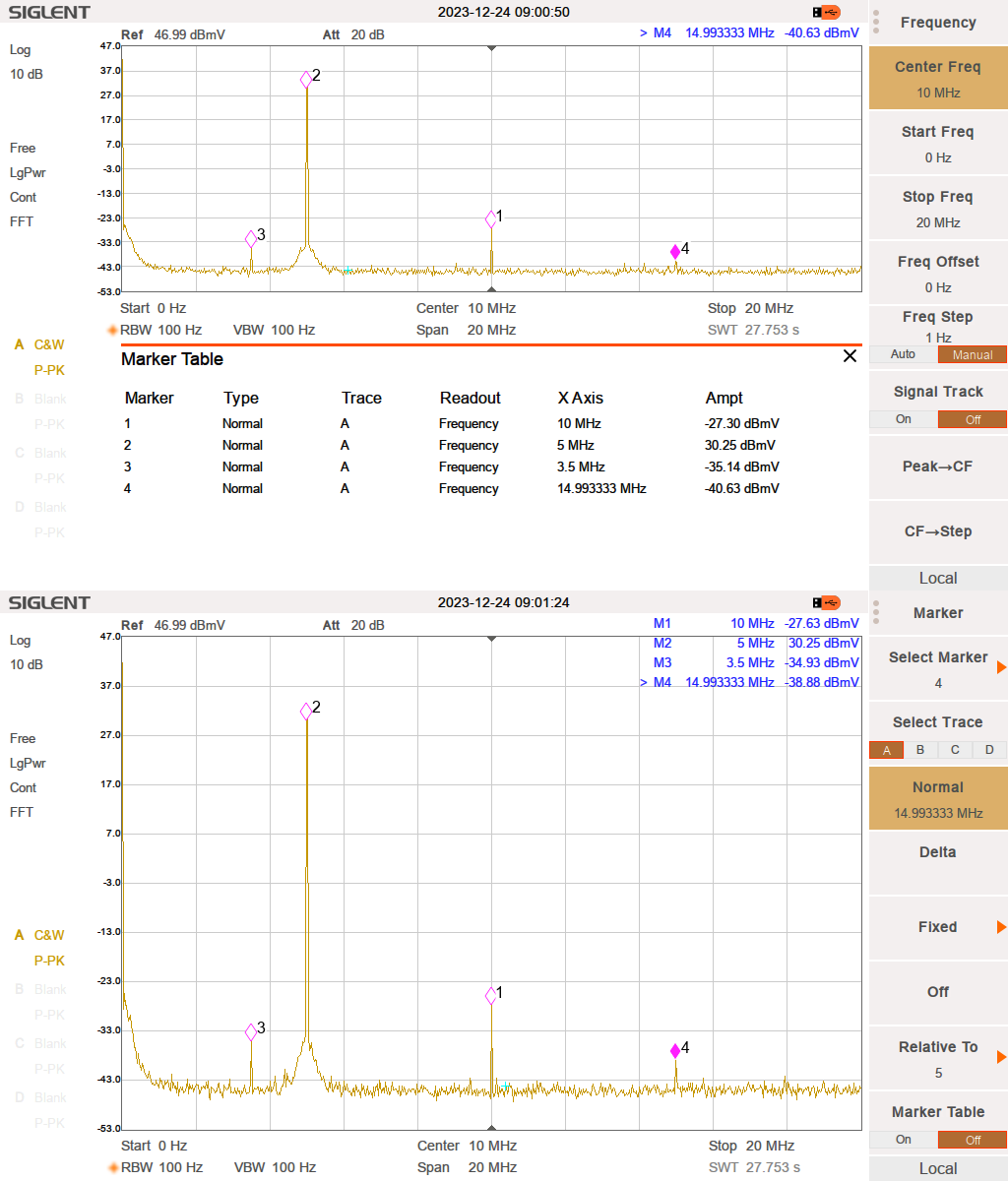Viewport: 1008px width, 1181px height.
Task: Close the Marker Table with the X
Action: (850, 356)
